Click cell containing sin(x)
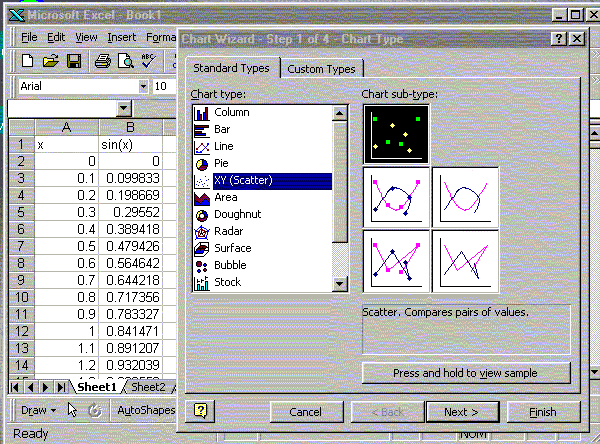Viewport: 600px width, 444px height. pos(130,144)
